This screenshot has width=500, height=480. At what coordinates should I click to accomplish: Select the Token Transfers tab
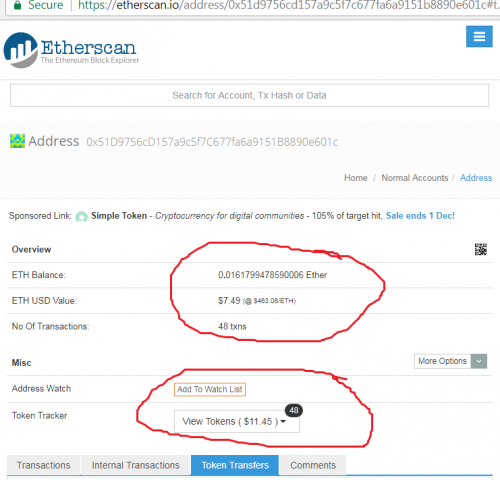pyautogui.click(x=235, y=465)
